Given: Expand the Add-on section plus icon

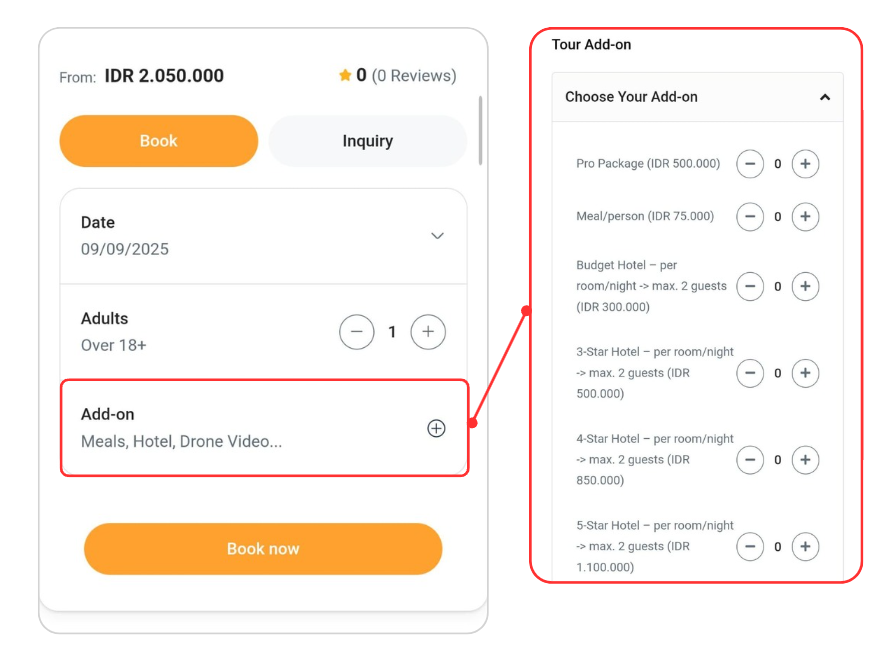Looking at the screenshot, I should (x=436, y=428).
